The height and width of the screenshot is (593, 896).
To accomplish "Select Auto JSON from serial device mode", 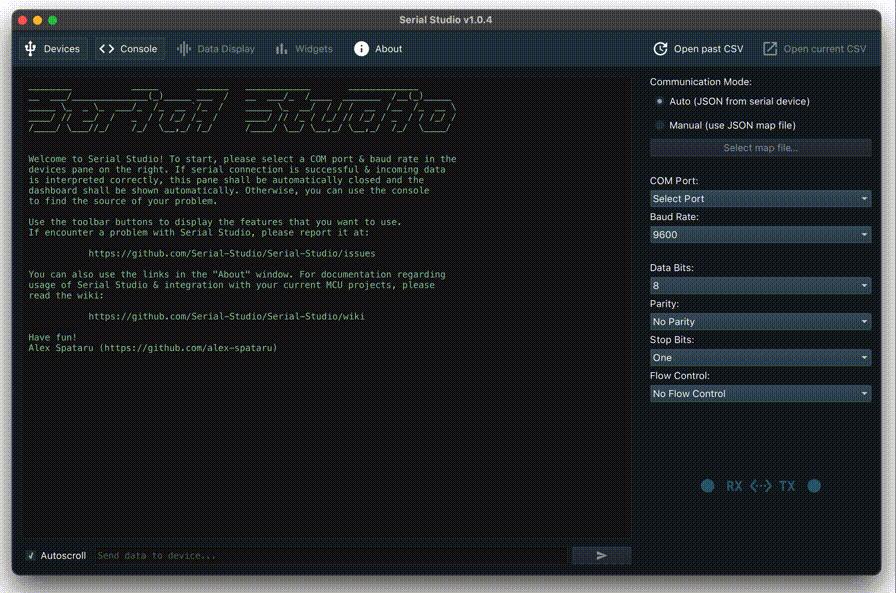I will pyautogui.click(x=659, y=101).
